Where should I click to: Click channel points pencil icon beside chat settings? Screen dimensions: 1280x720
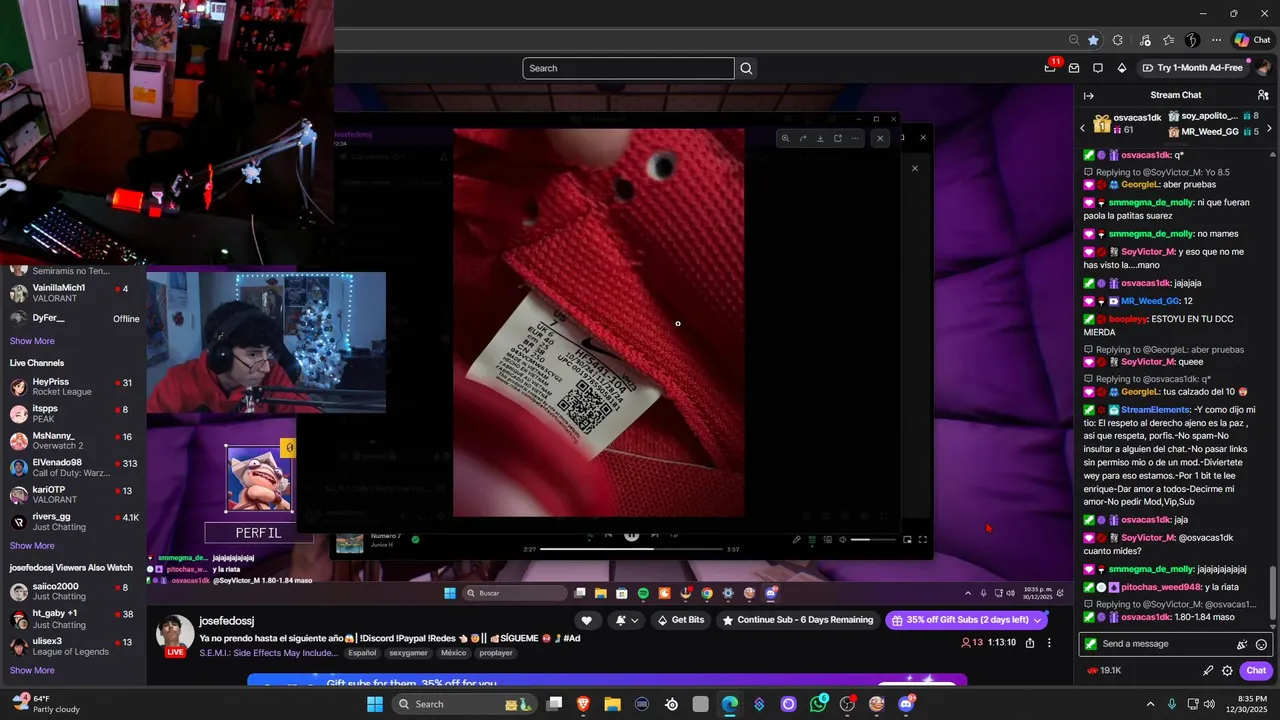point(1208,671)
